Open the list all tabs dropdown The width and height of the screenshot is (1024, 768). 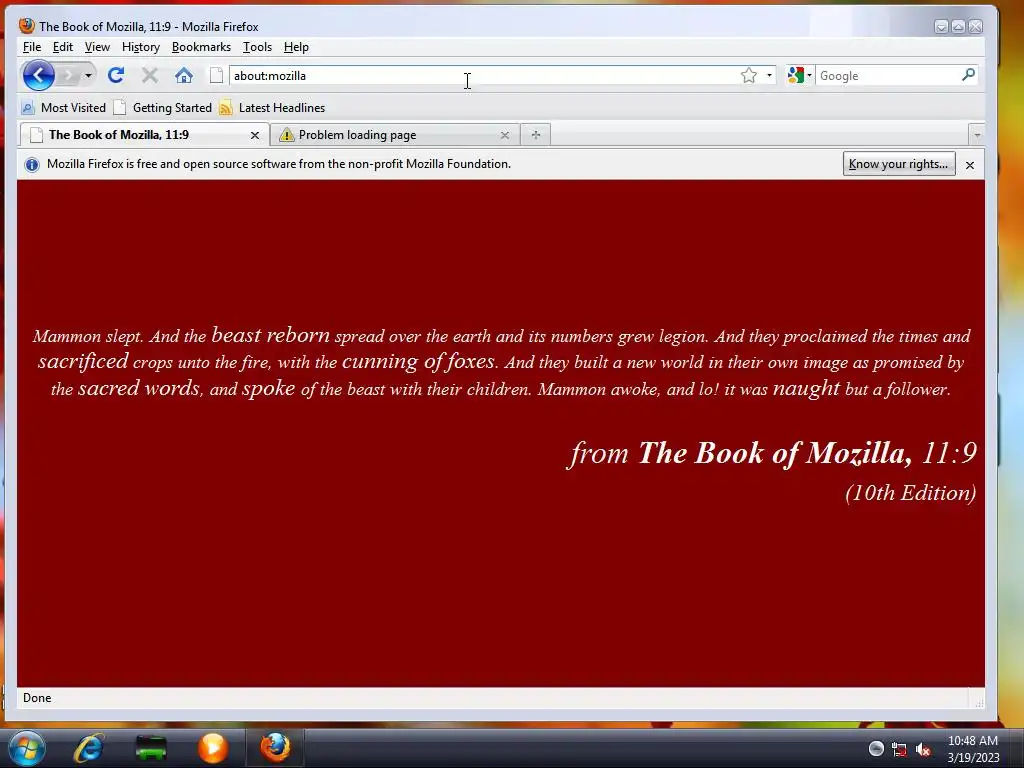pos(977,135)
